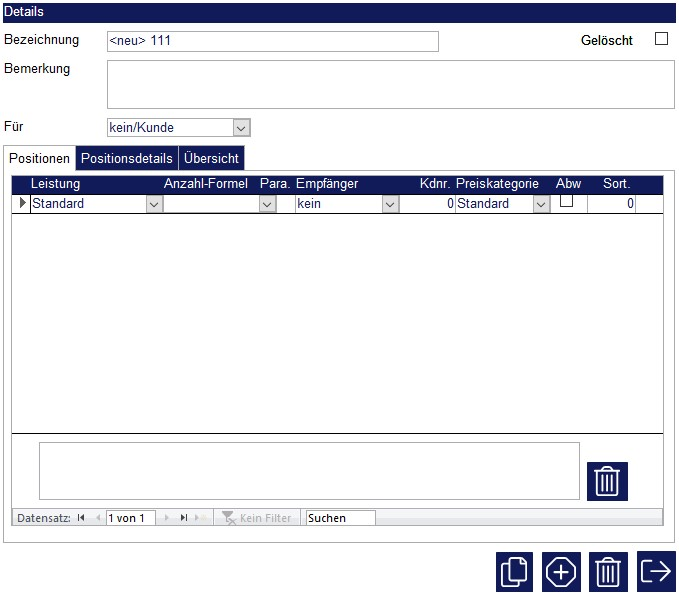Click the copy record icon at bottom
The height and width of the screenshot is (595, 679).
click(514, 572)
